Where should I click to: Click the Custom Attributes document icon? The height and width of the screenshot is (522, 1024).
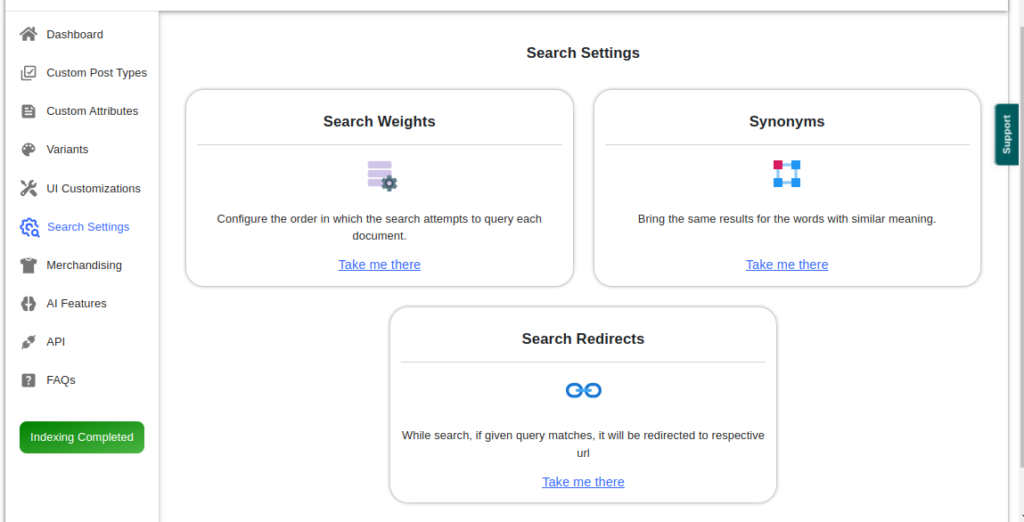[28, 111]
